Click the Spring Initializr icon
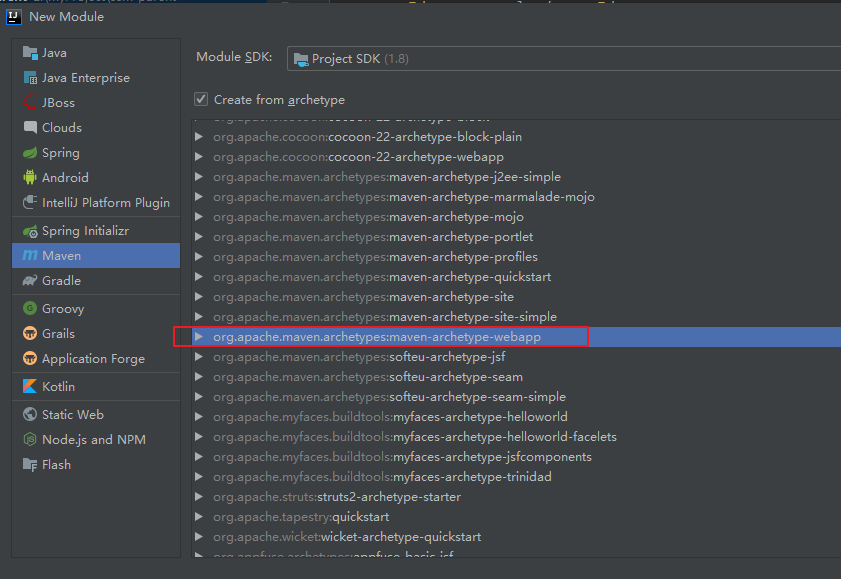The width and height of the screenshot is (841, 579). coord(30,231)
